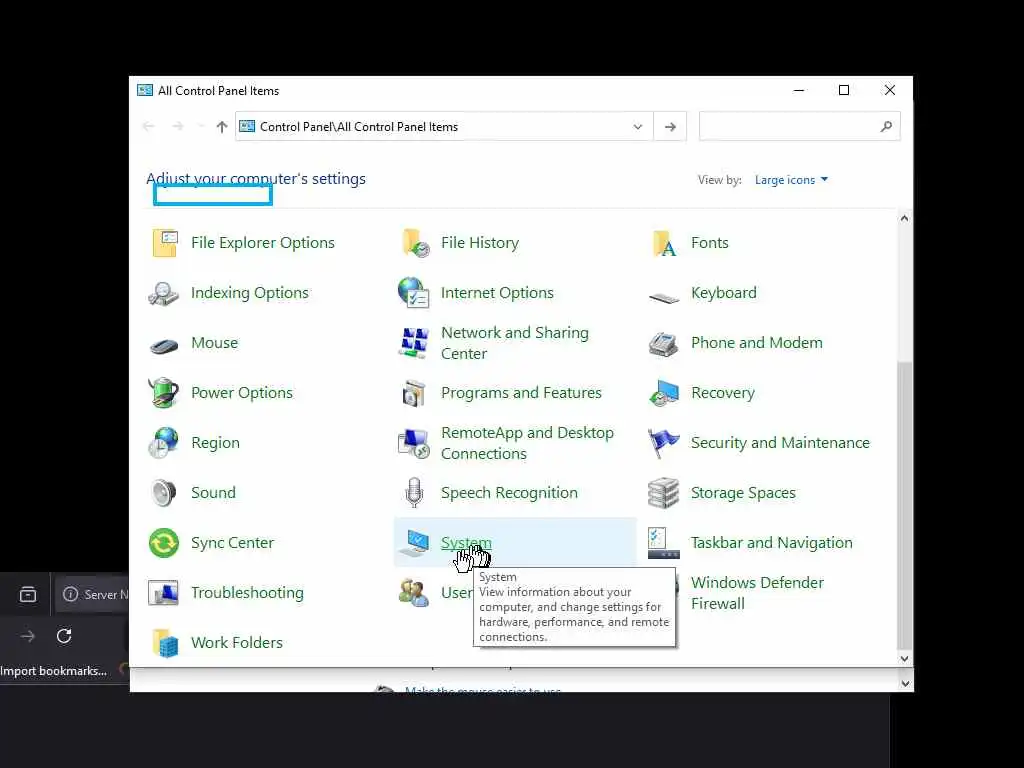The image size is (1024, 768).
Task: Open the Work Folders icon
Action: point(165,643)
